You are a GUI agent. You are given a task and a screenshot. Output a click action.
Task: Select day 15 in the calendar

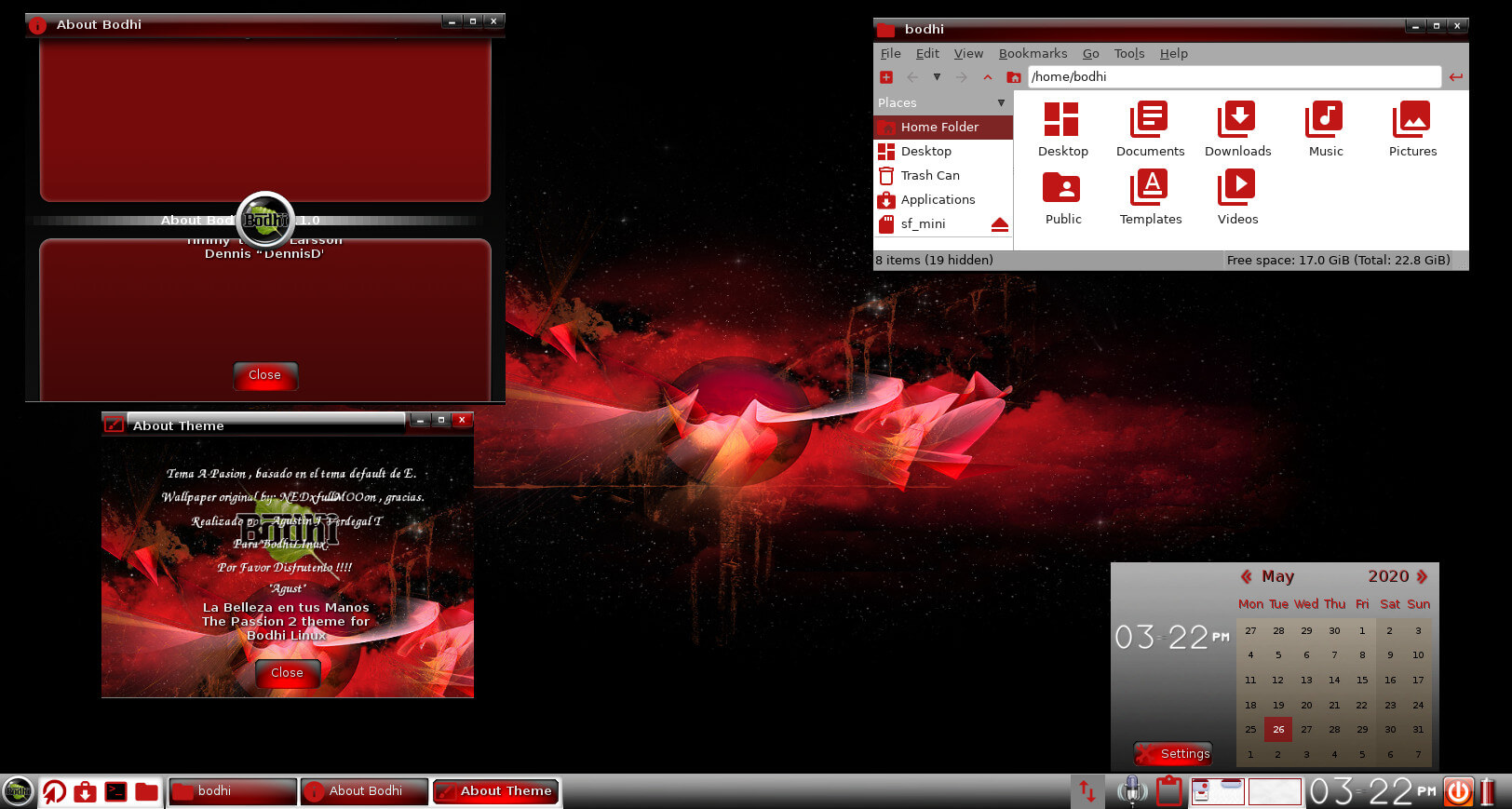point(1362,680)
